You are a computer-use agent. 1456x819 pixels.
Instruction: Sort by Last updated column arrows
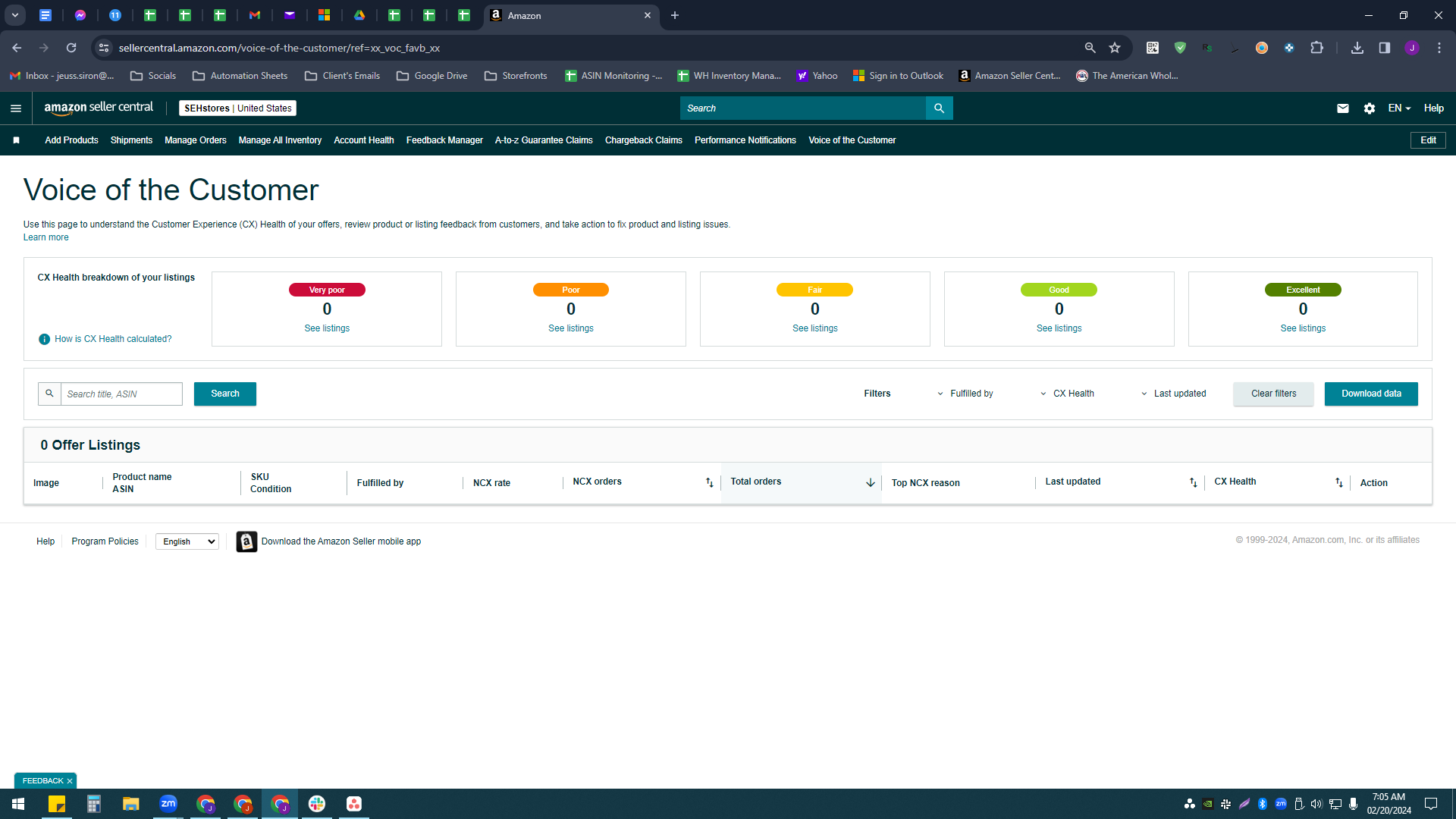pos(1193,482)
